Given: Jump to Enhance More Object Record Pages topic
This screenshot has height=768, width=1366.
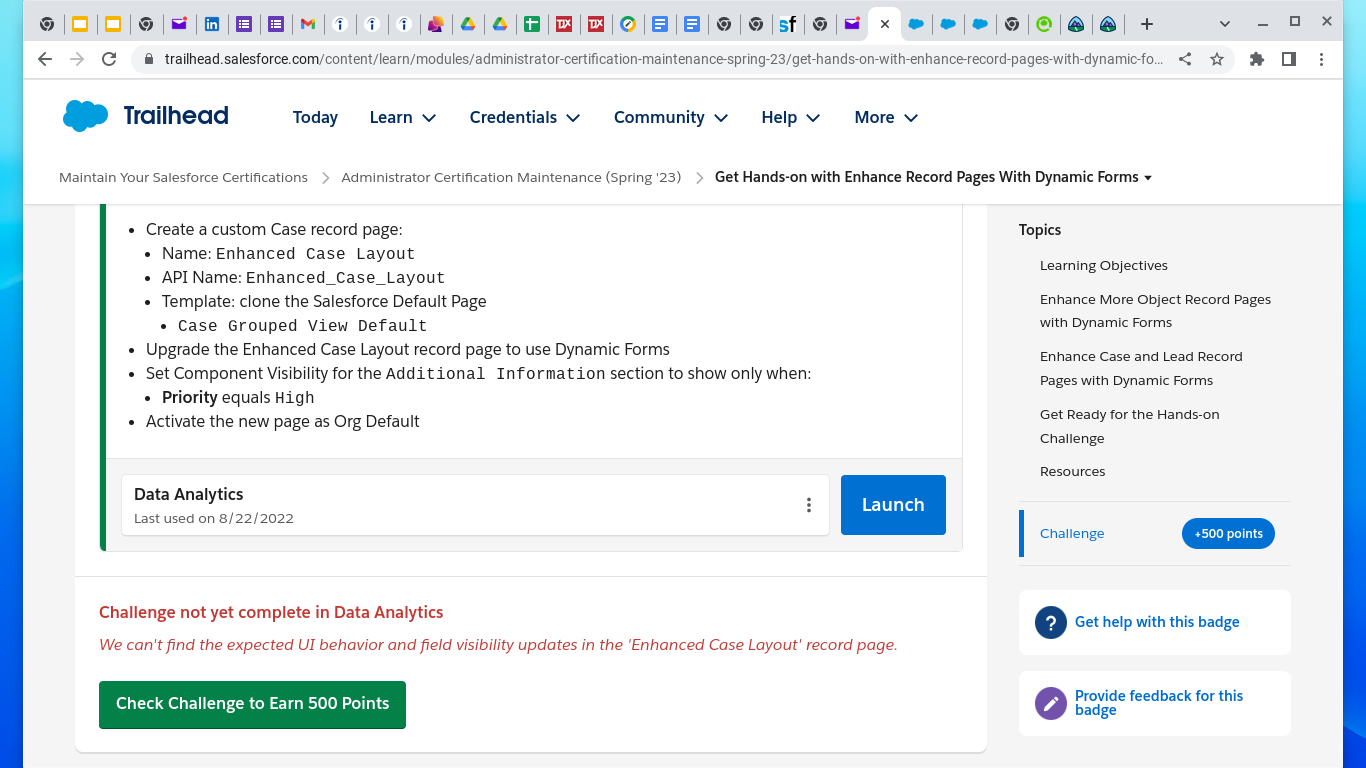Looking at the screenshot, I should click(1155, 311).
